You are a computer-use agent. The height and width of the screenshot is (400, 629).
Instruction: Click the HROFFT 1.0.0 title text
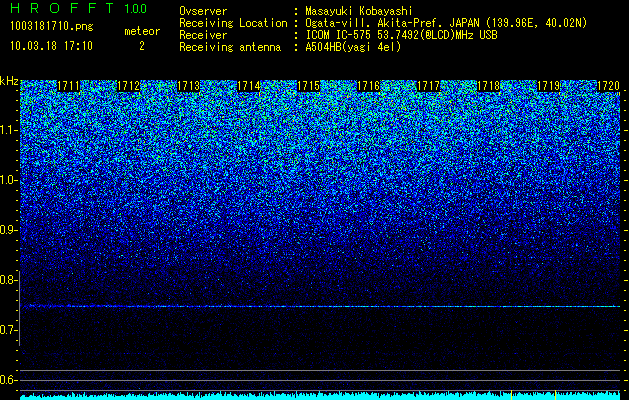(79, 8)
